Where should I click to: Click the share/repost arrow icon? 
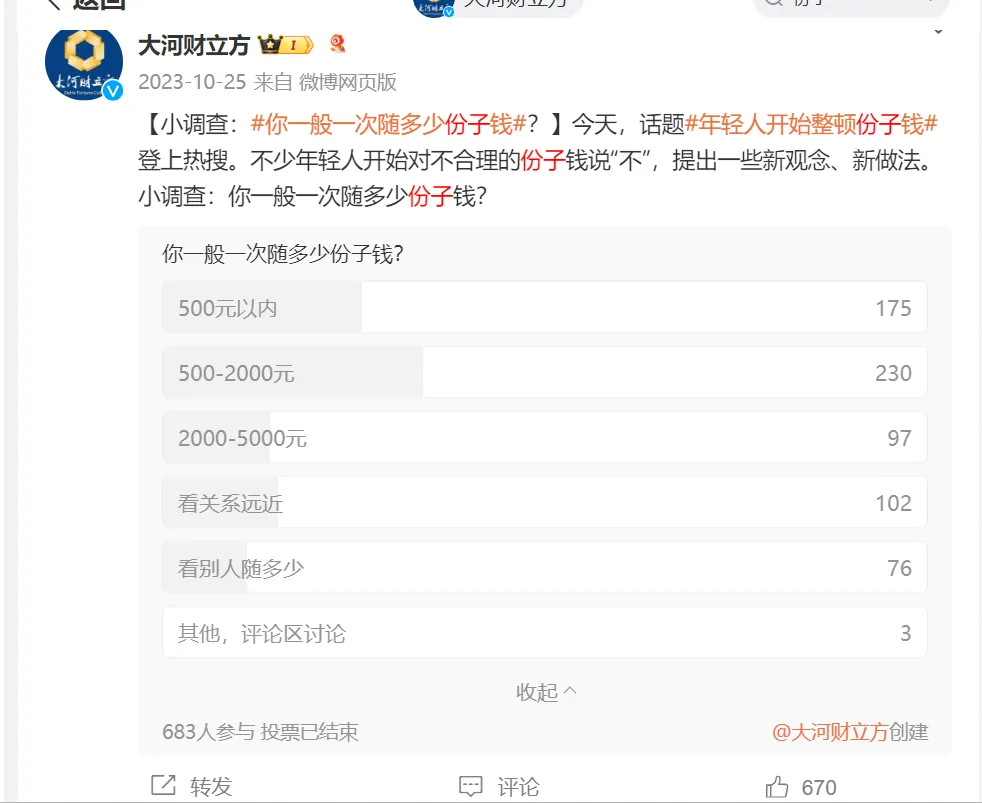pos(163,785)
